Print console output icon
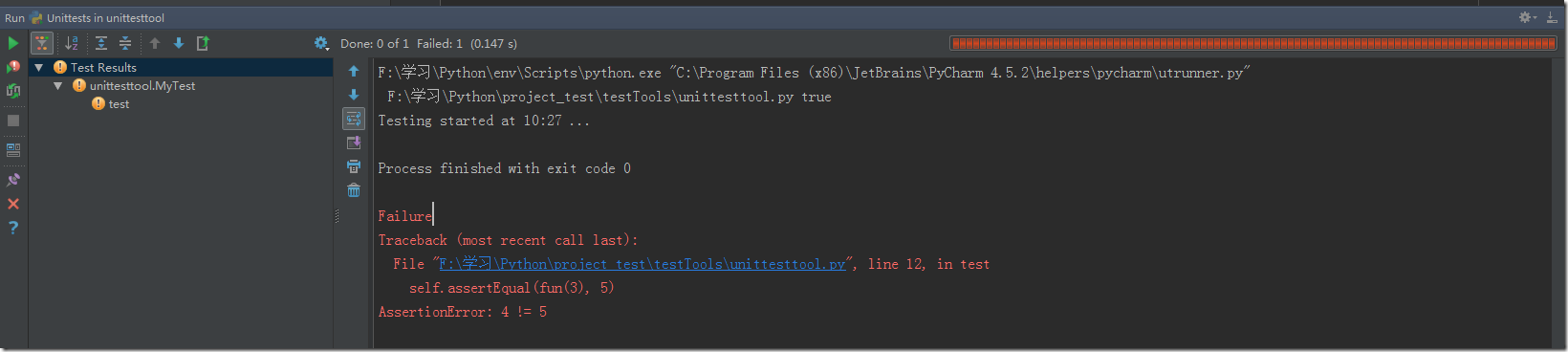This screenshot has width=1568, height=352. point(354,166)
